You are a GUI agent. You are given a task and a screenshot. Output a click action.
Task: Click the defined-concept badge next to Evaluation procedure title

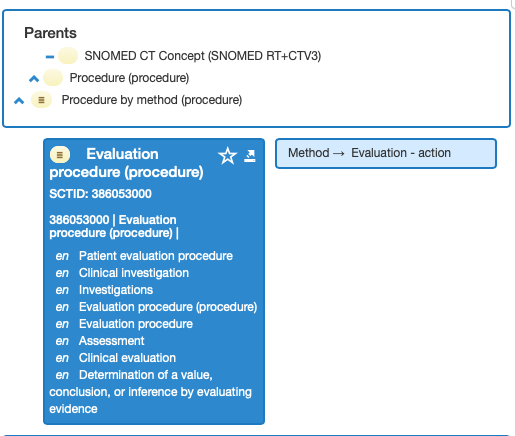(x=60, y=155)
